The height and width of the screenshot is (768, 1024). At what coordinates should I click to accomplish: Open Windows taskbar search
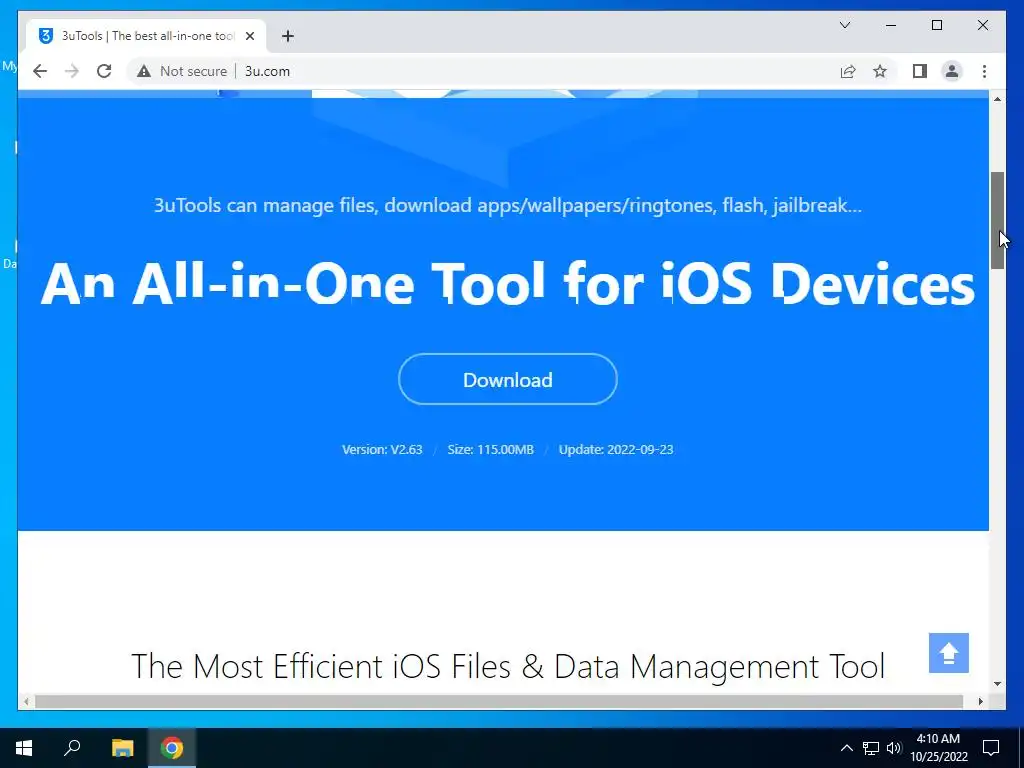point(72,748)
